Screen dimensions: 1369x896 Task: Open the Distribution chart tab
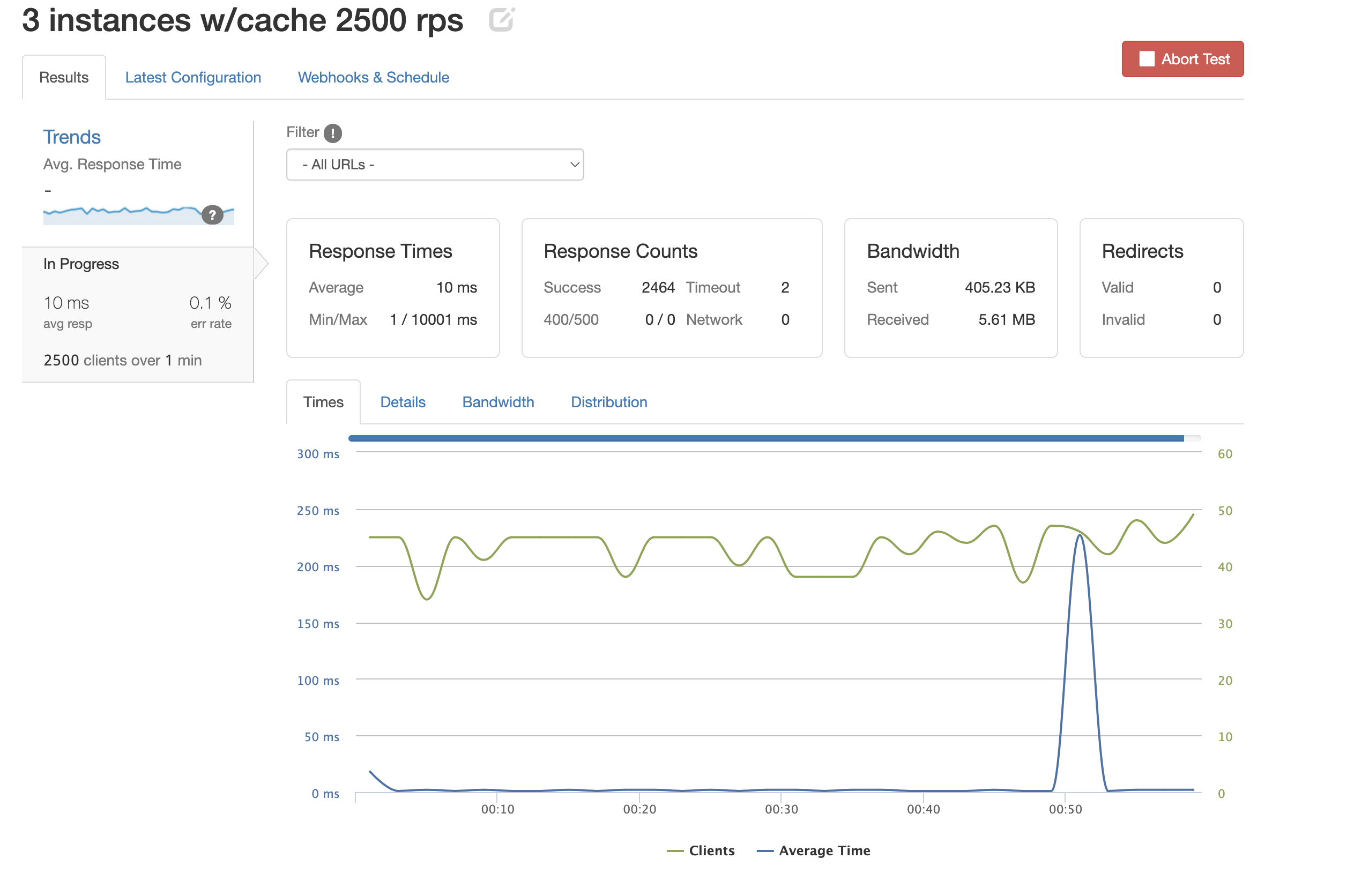(608, 402)
